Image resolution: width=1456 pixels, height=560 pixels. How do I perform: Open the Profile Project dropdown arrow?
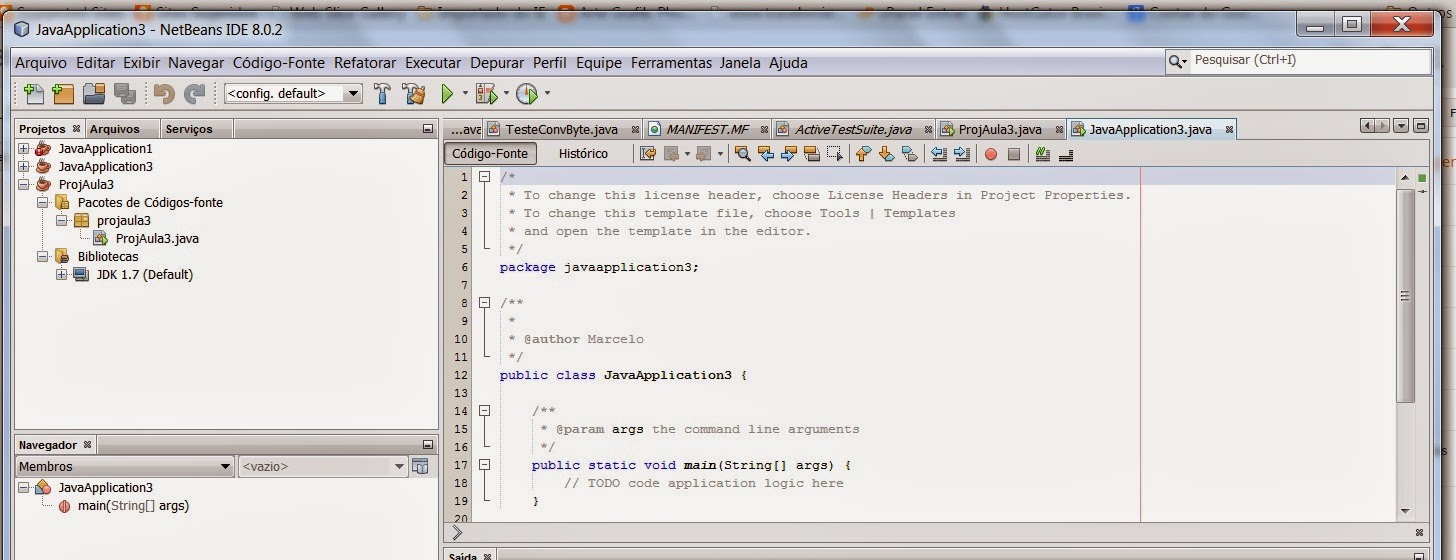(x=547, y=94)
